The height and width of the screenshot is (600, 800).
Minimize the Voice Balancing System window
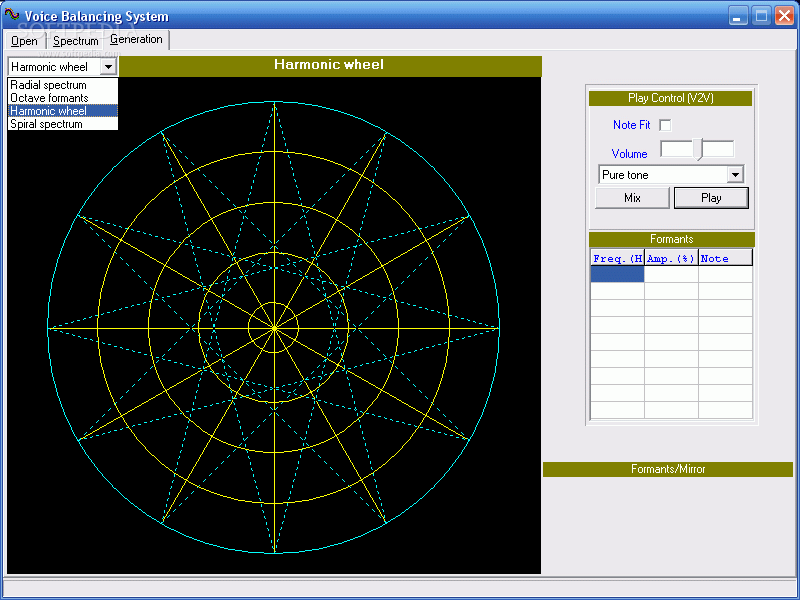coord(737,16)
